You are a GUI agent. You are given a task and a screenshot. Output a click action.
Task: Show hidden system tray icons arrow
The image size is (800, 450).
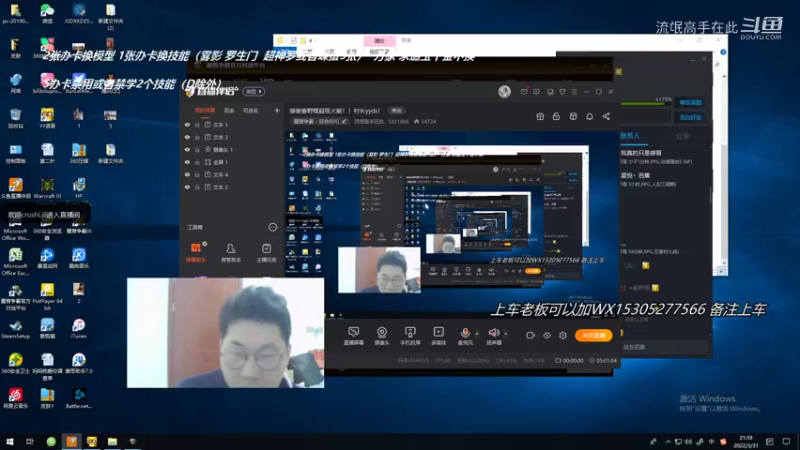click(668, 442)
